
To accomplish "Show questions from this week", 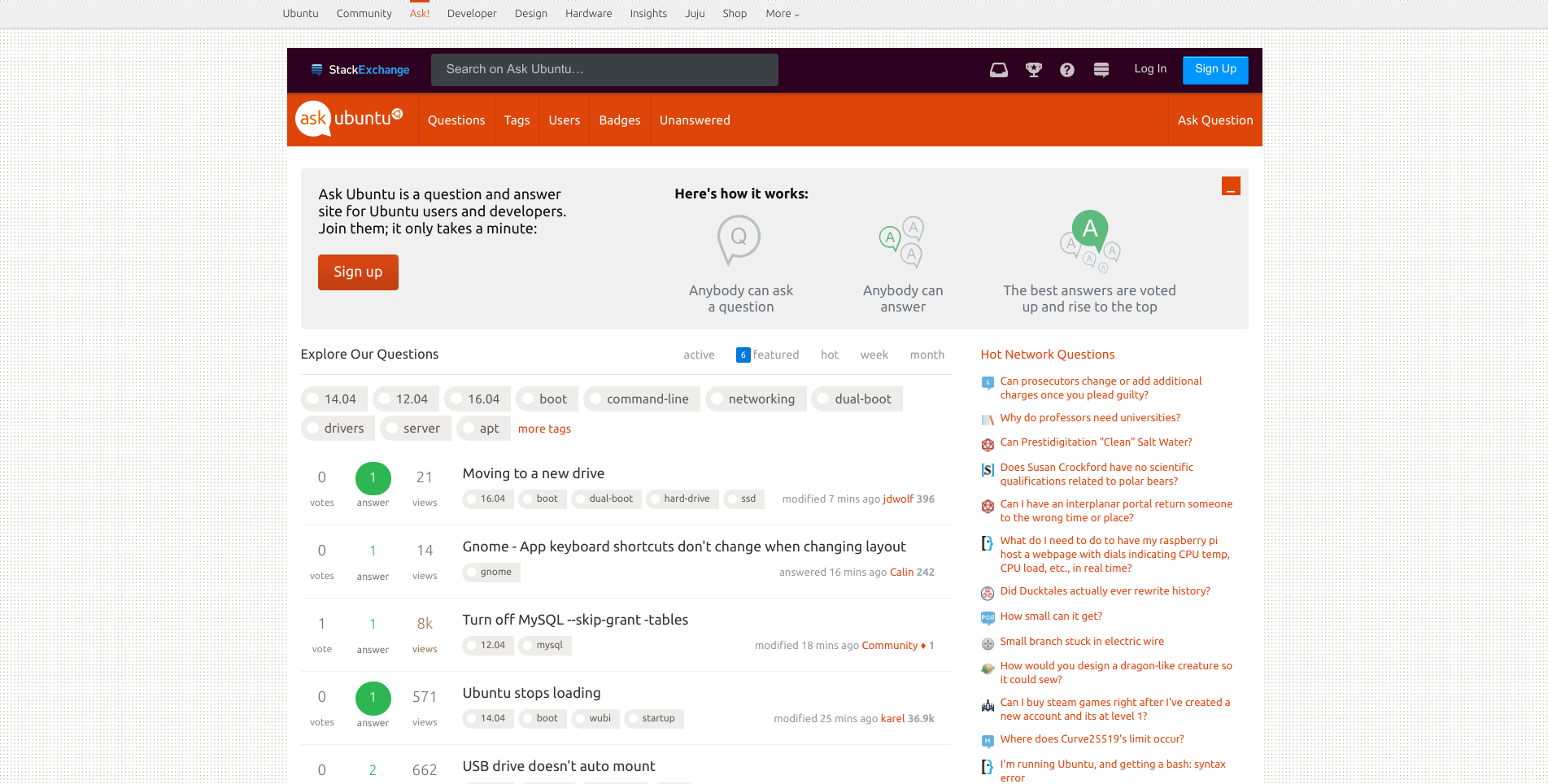I will 874,355.
